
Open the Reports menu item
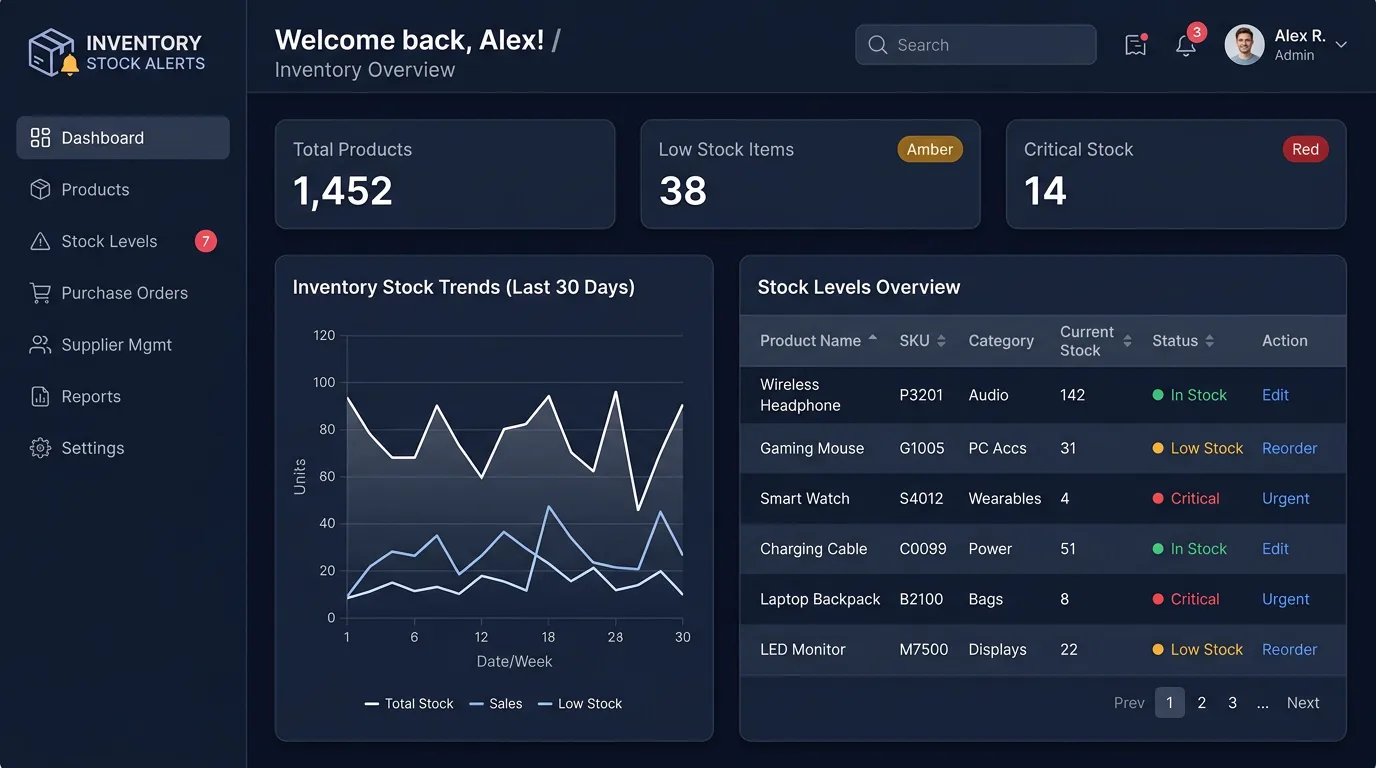pos(123,397)
